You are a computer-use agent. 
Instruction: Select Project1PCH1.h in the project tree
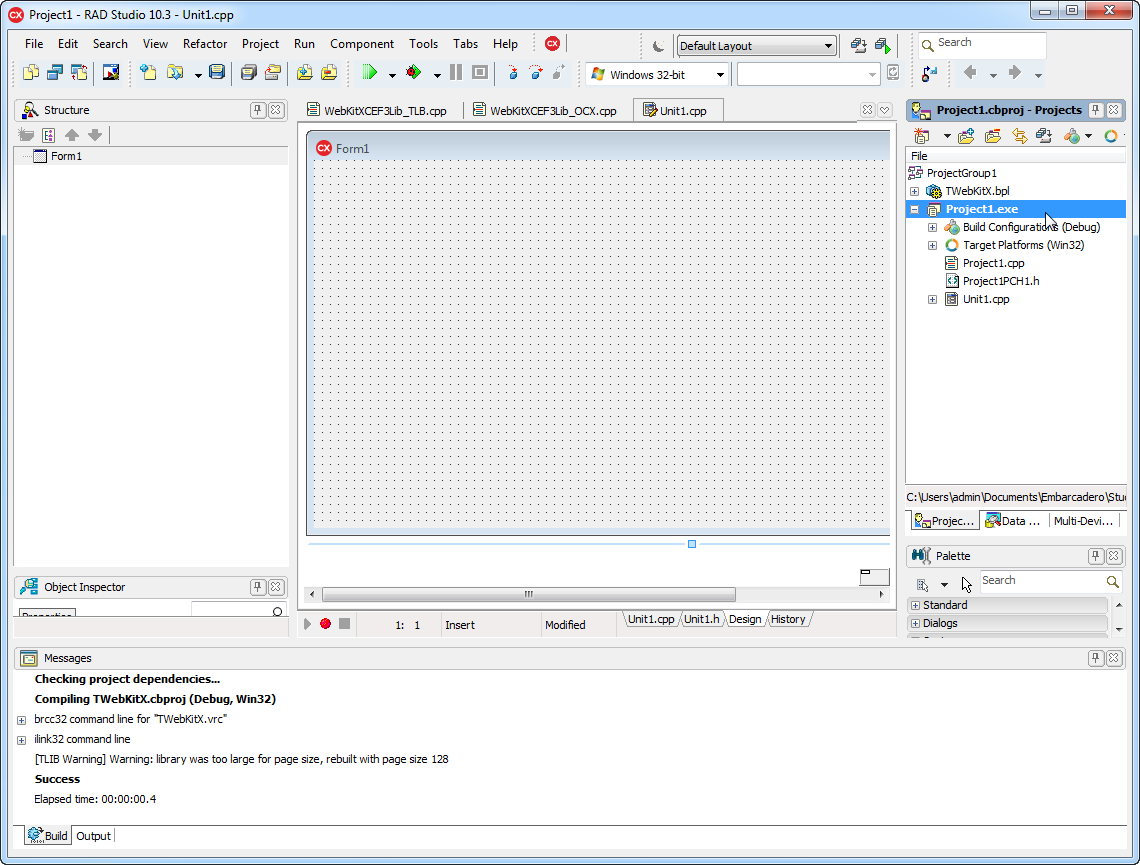1000,281
